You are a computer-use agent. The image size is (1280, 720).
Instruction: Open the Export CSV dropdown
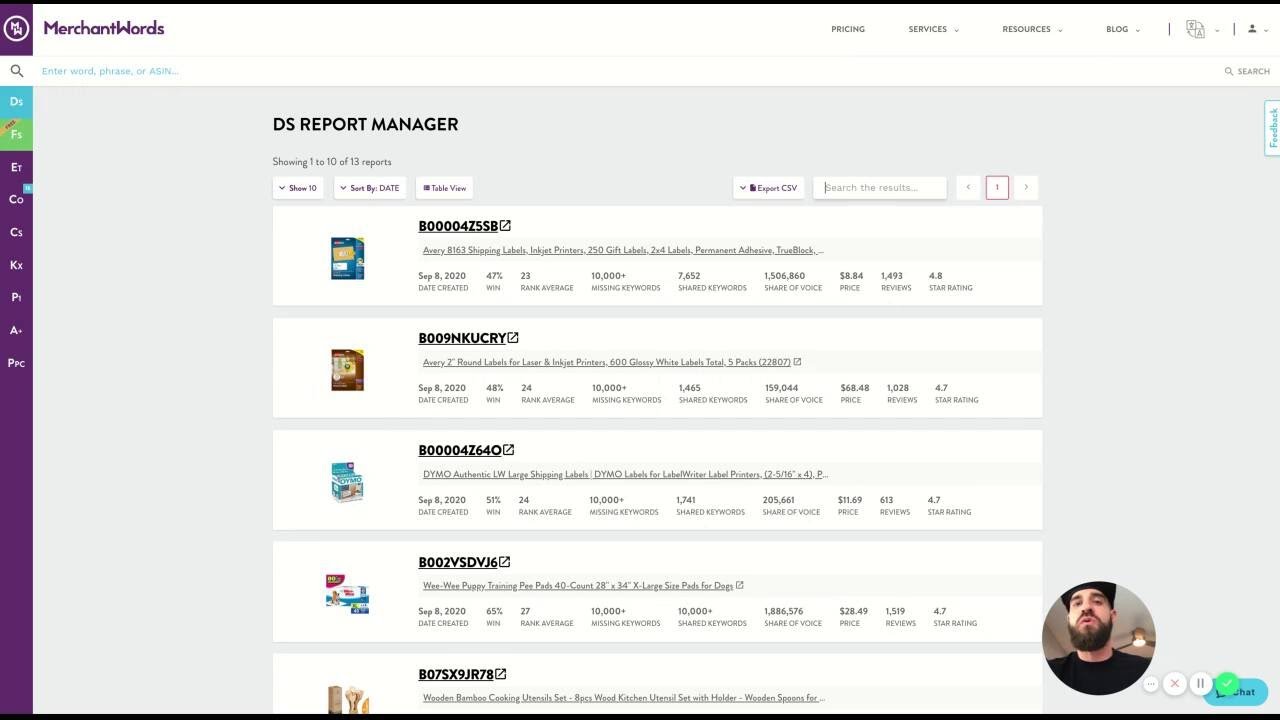point(769,188)
